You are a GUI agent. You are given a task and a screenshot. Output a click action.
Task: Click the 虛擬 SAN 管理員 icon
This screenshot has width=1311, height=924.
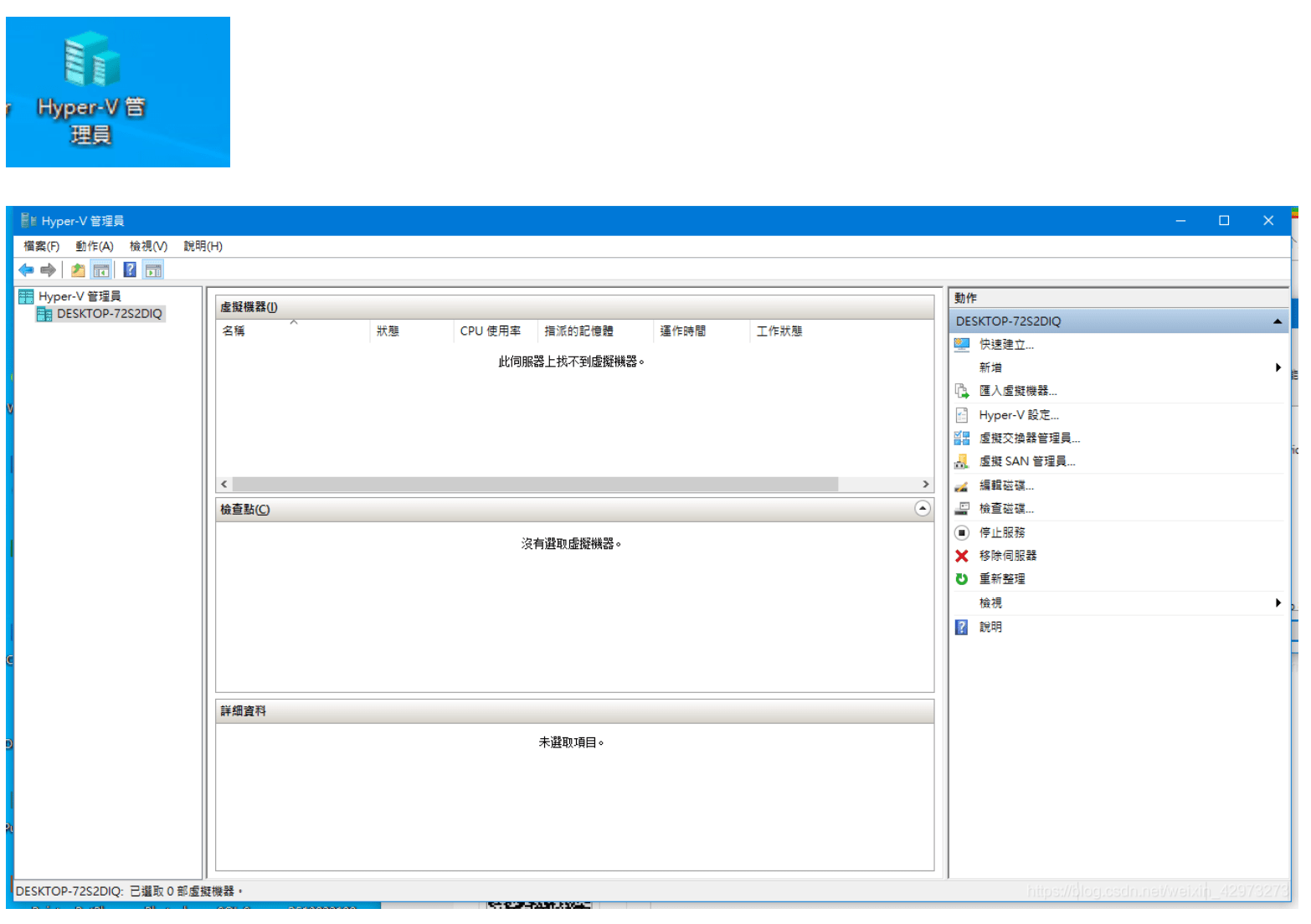click(x=962, y=461)
